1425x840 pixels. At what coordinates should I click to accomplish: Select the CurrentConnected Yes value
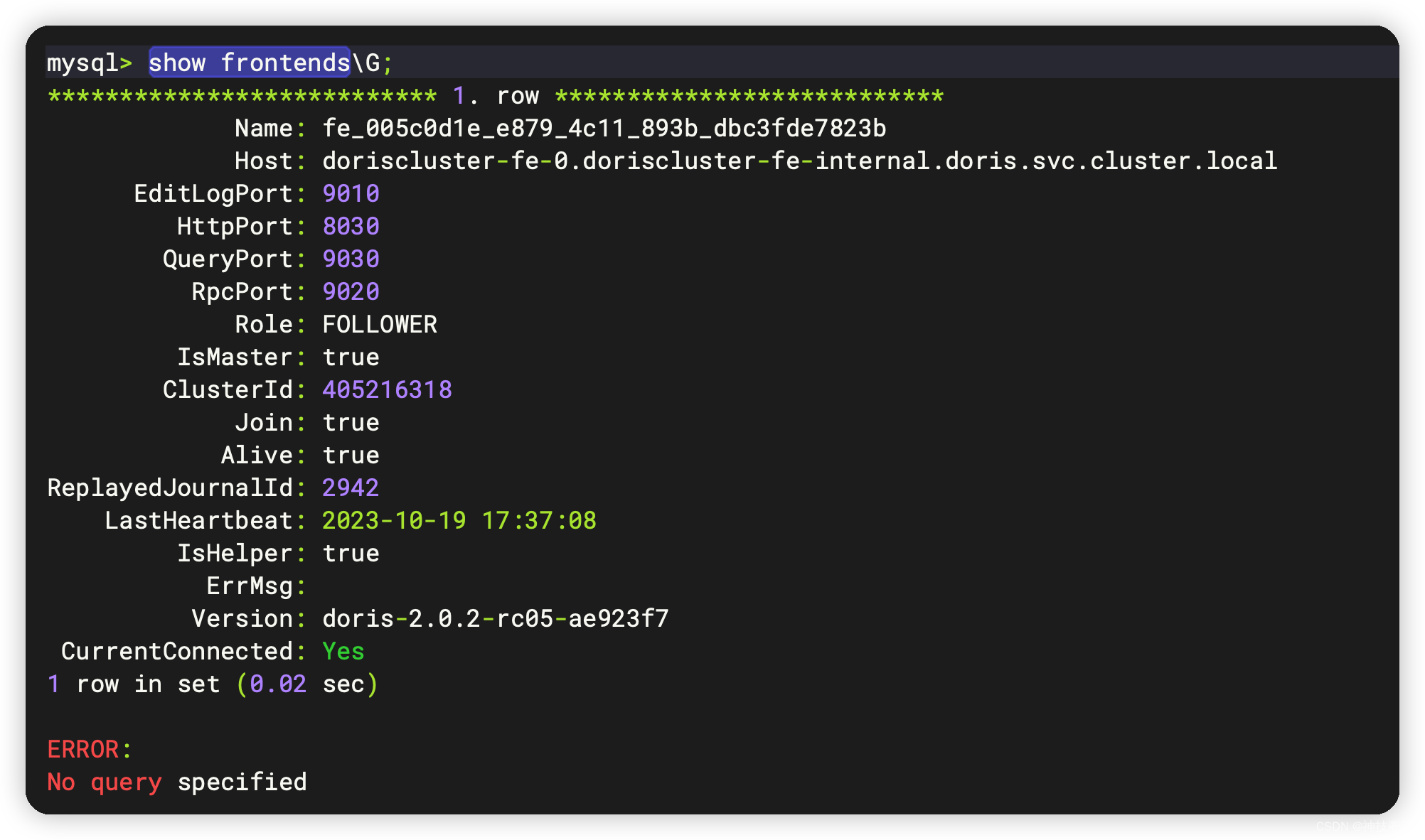[x=343, y=650]
